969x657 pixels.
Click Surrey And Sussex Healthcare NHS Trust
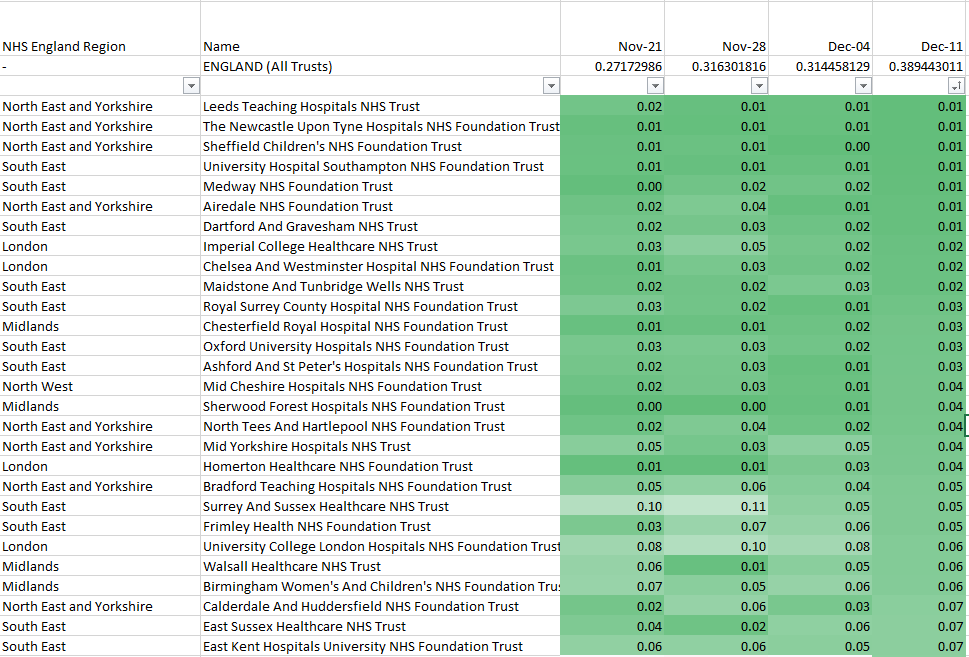pos(381,506)
